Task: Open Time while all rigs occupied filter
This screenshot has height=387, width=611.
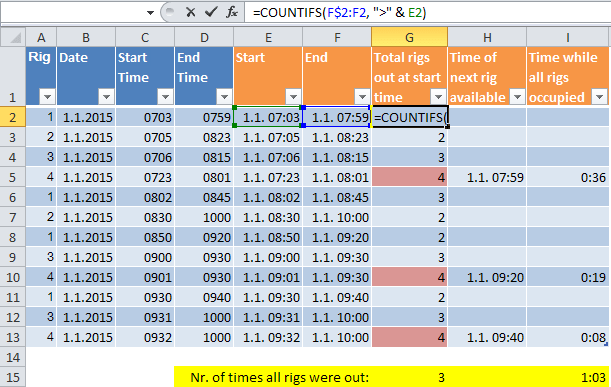Action: pyautogui.click(x=599, y=96)
